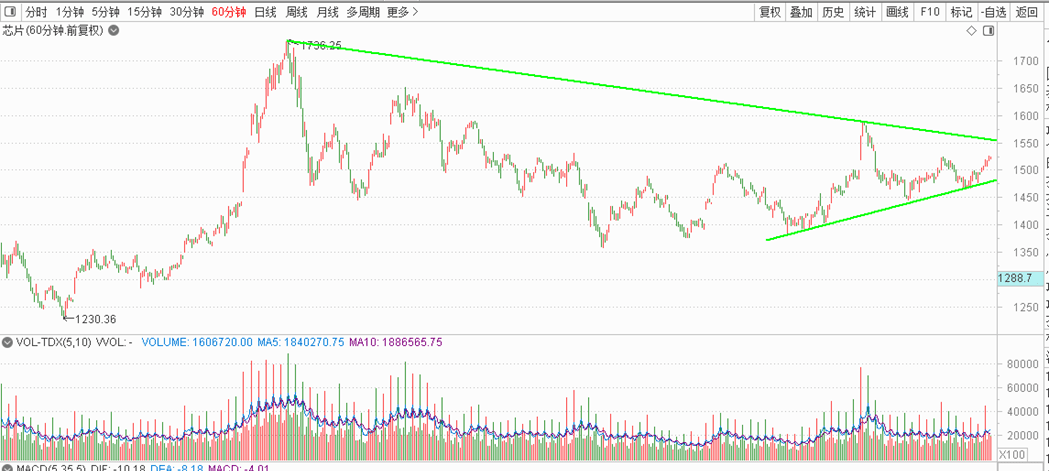This screenshot has width=1049, height=471.
Task: Toggle the right side panel icon
Action: 989,31
